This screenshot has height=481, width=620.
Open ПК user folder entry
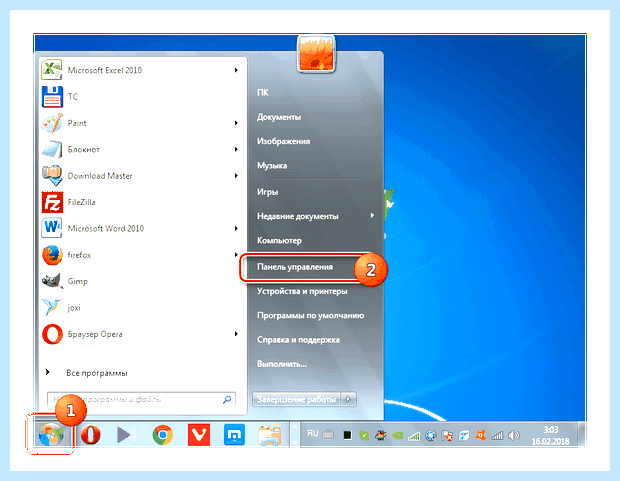coord(263,93)
